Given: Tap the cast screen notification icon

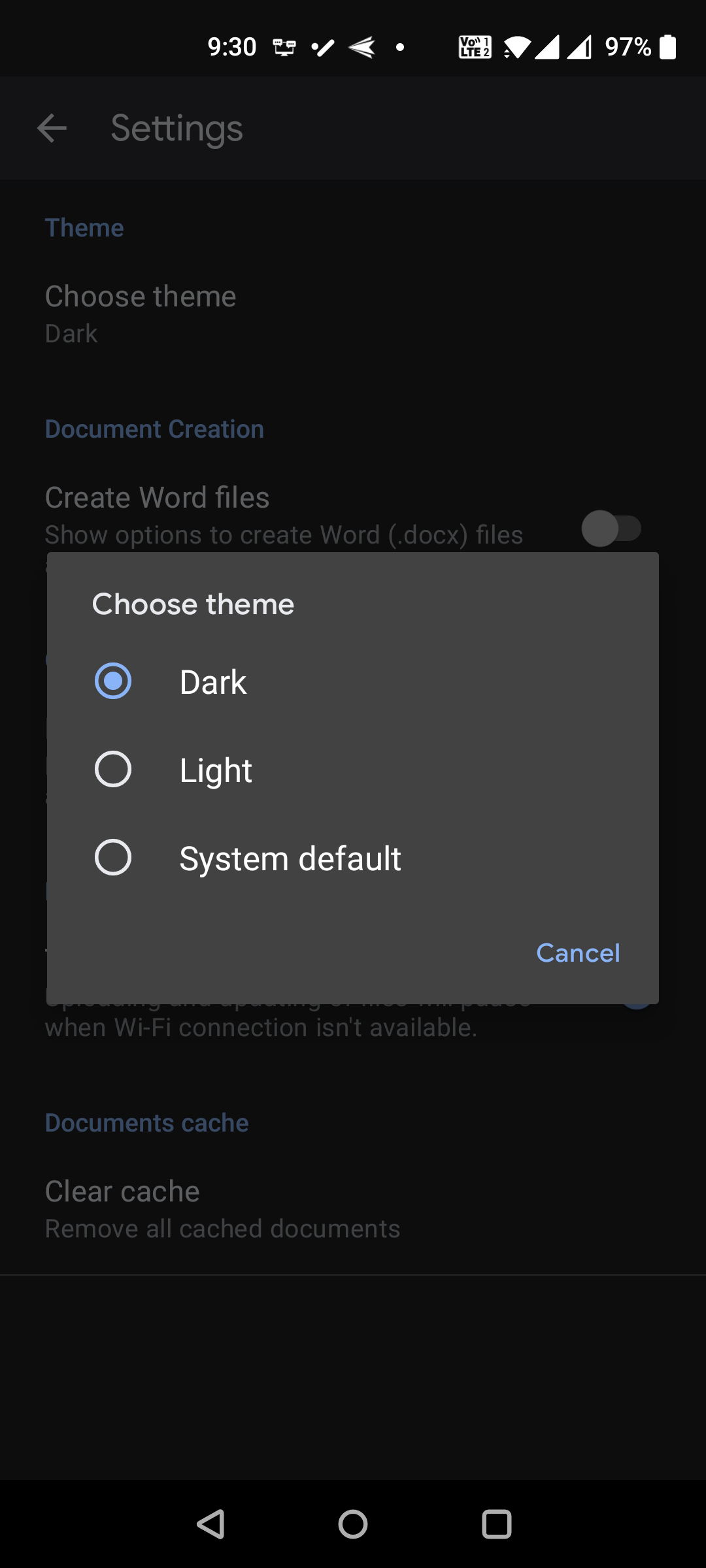Looking at the screenshot, I should point(284,47).
